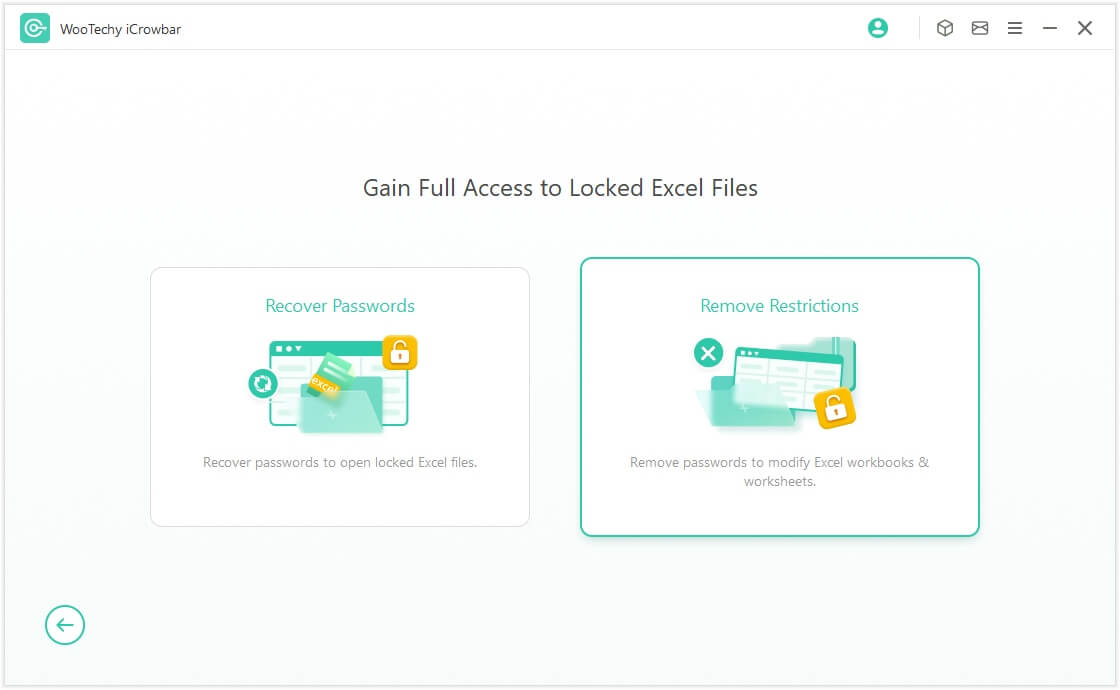Click the WooTechy iCrowbar logo icon

pyautogui.click(x=34, y=29)
